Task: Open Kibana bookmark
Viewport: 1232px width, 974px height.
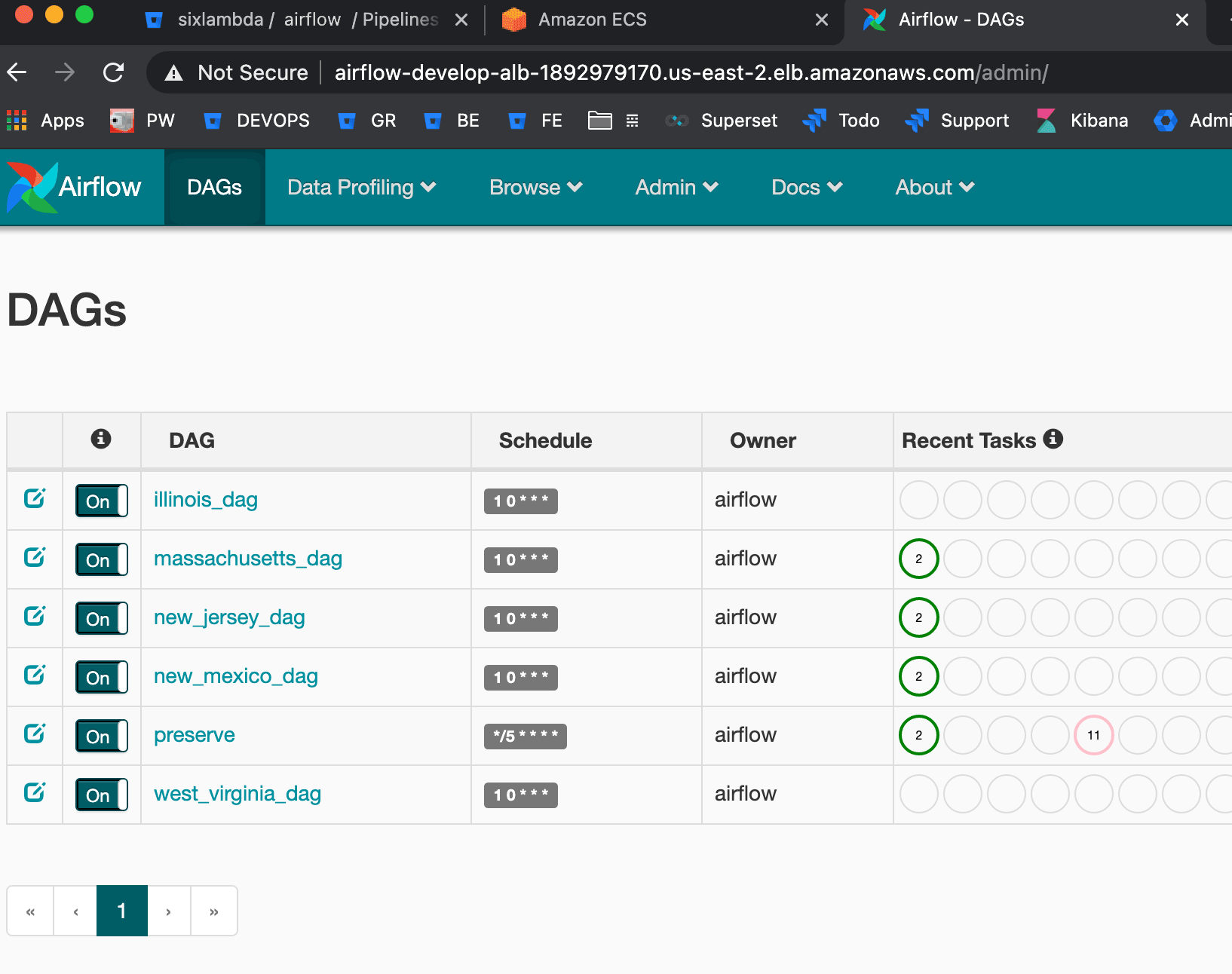Action: pyautogui.click(x=1082, y=121)
